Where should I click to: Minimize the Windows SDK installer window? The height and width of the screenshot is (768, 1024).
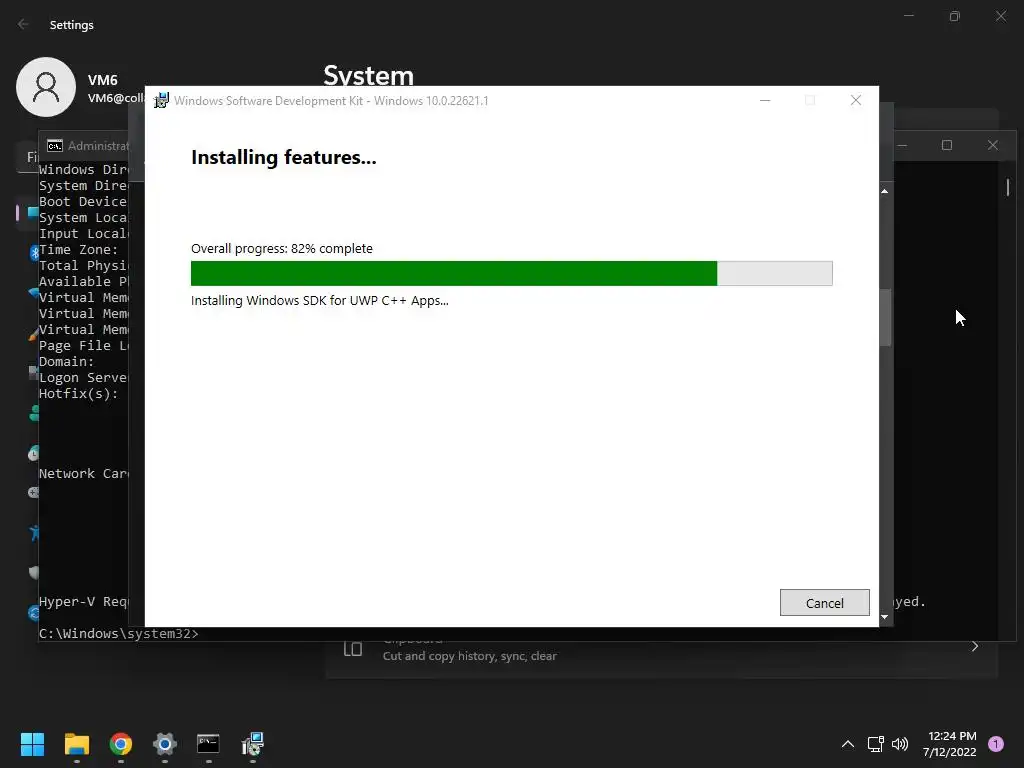[765, 101]
